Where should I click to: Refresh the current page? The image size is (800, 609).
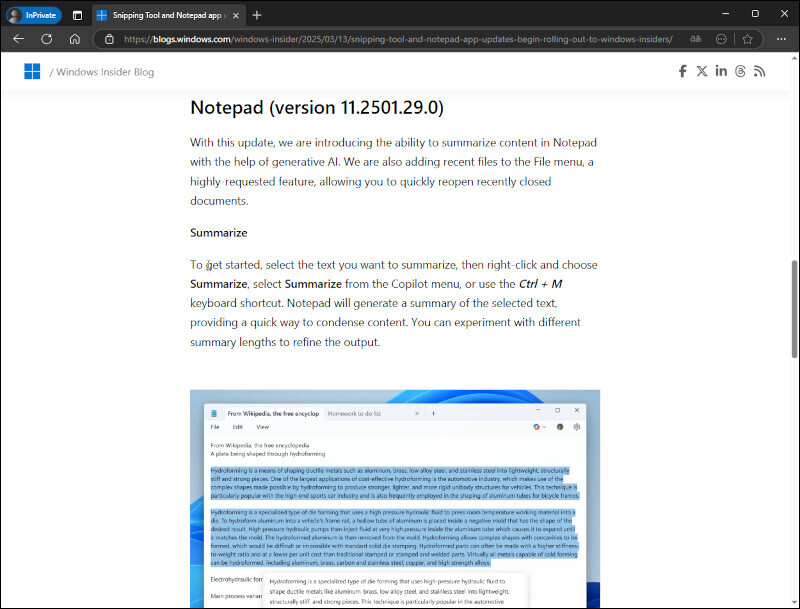pyautogui.click(x=47, y=39)
